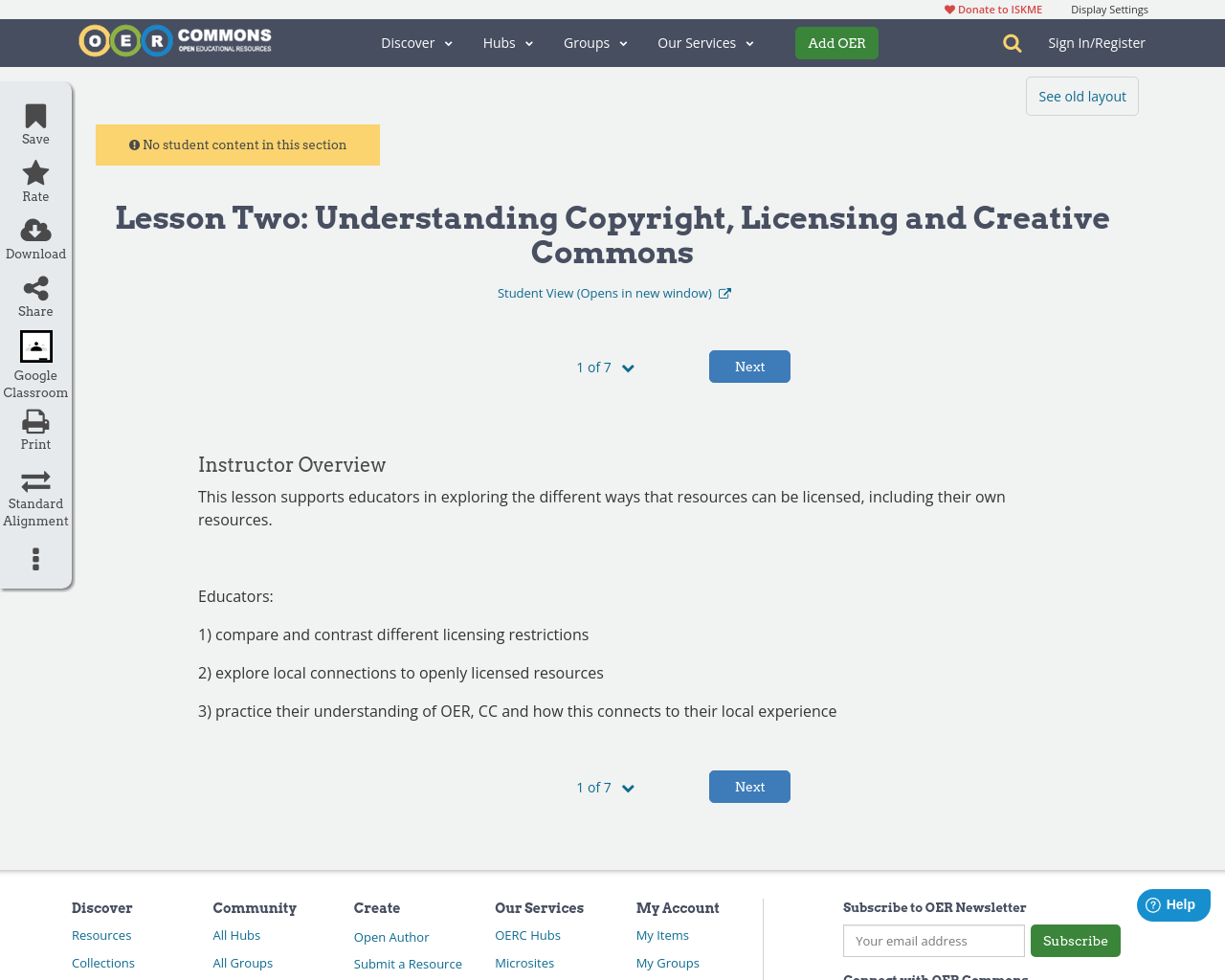The image size is (1225, 980).
Task: Click the Help chat button
Action: tap(1173, 904)
